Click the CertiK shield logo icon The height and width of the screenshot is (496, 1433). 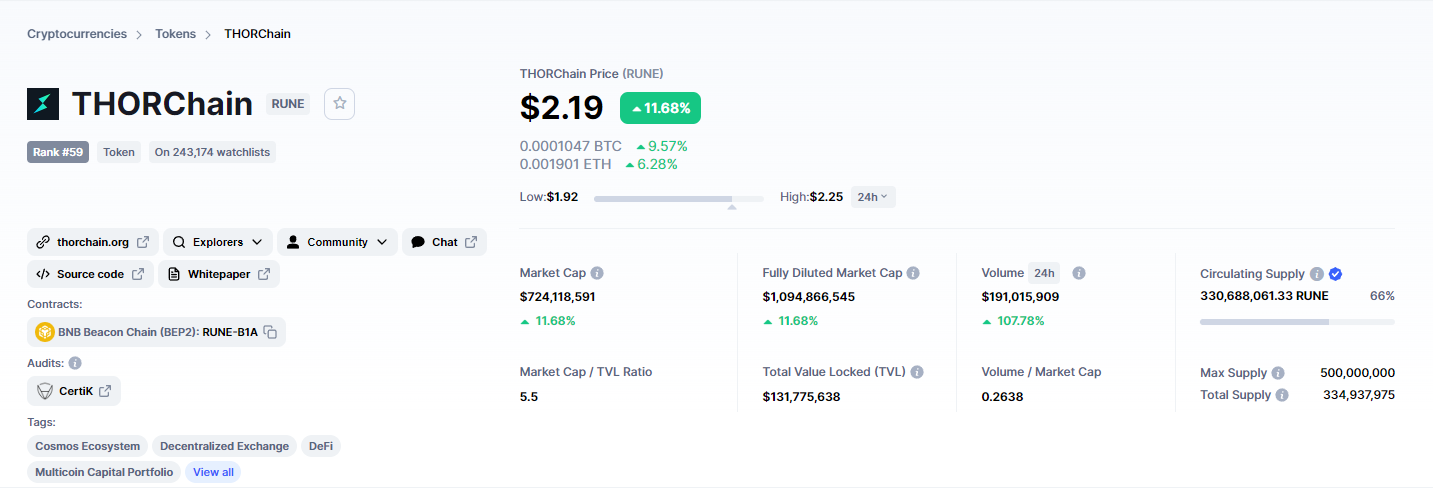click(x=44, y=391)
